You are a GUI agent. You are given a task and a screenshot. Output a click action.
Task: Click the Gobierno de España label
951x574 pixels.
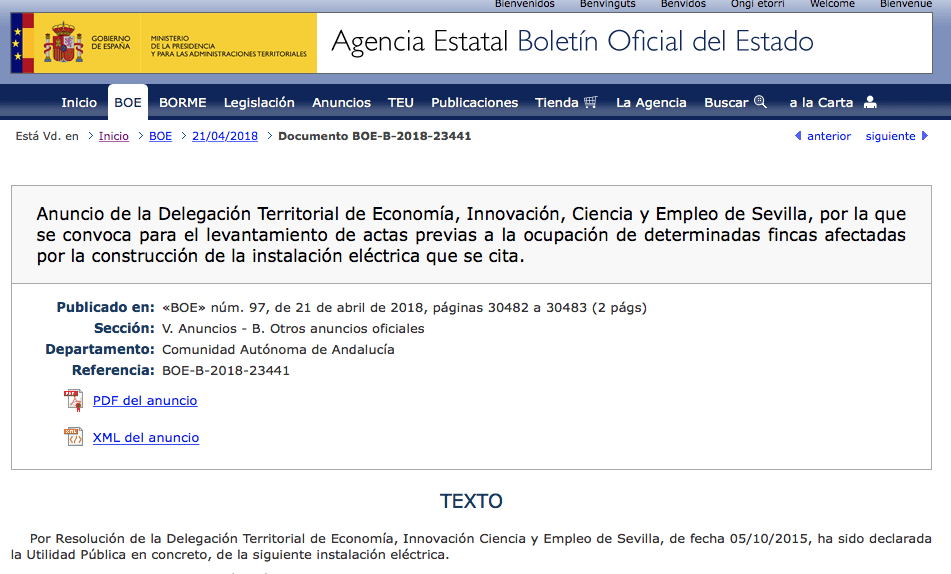pyautogui.click(x=111, y=42)
